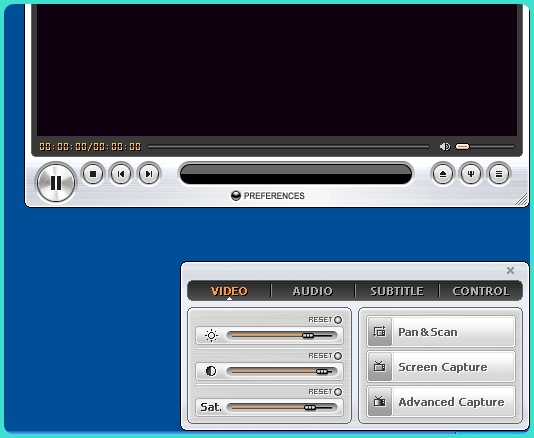The image size is (534, 438).
Task: Skip to the previous track
Action: 121,174
